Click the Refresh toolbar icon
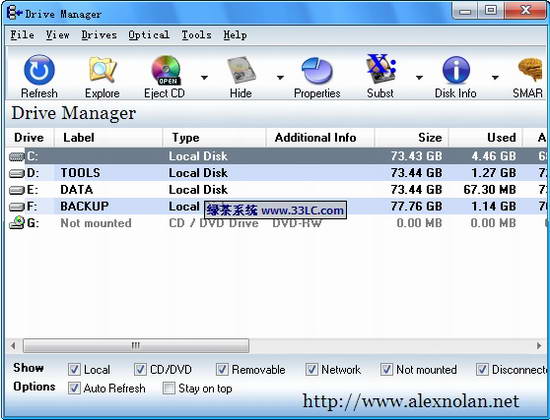 coord(39,70)
